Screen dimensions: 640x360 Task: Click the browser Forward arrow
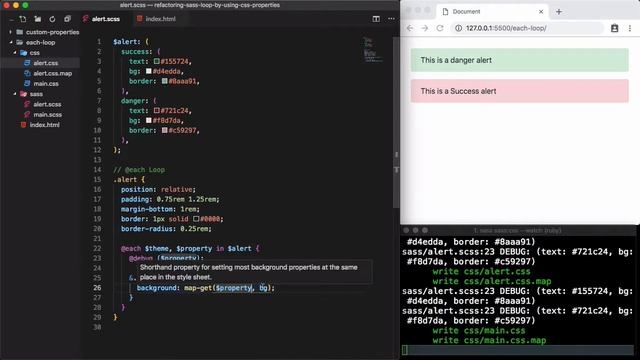coord(424,28)
